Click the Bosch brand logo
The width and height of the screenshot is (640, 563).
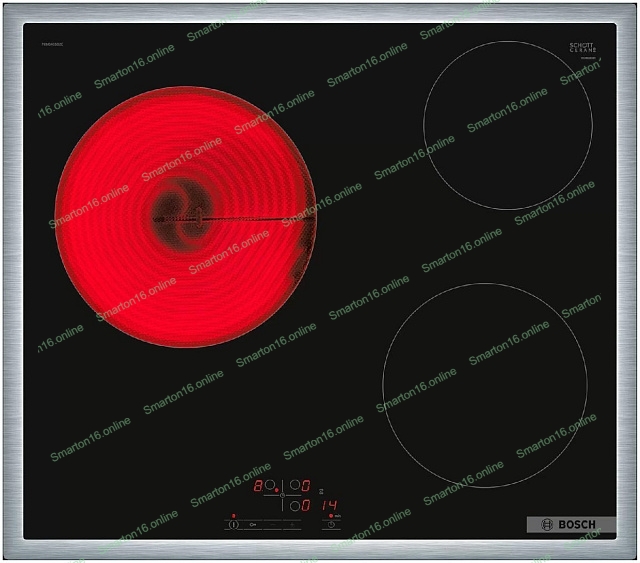(571, 524)
